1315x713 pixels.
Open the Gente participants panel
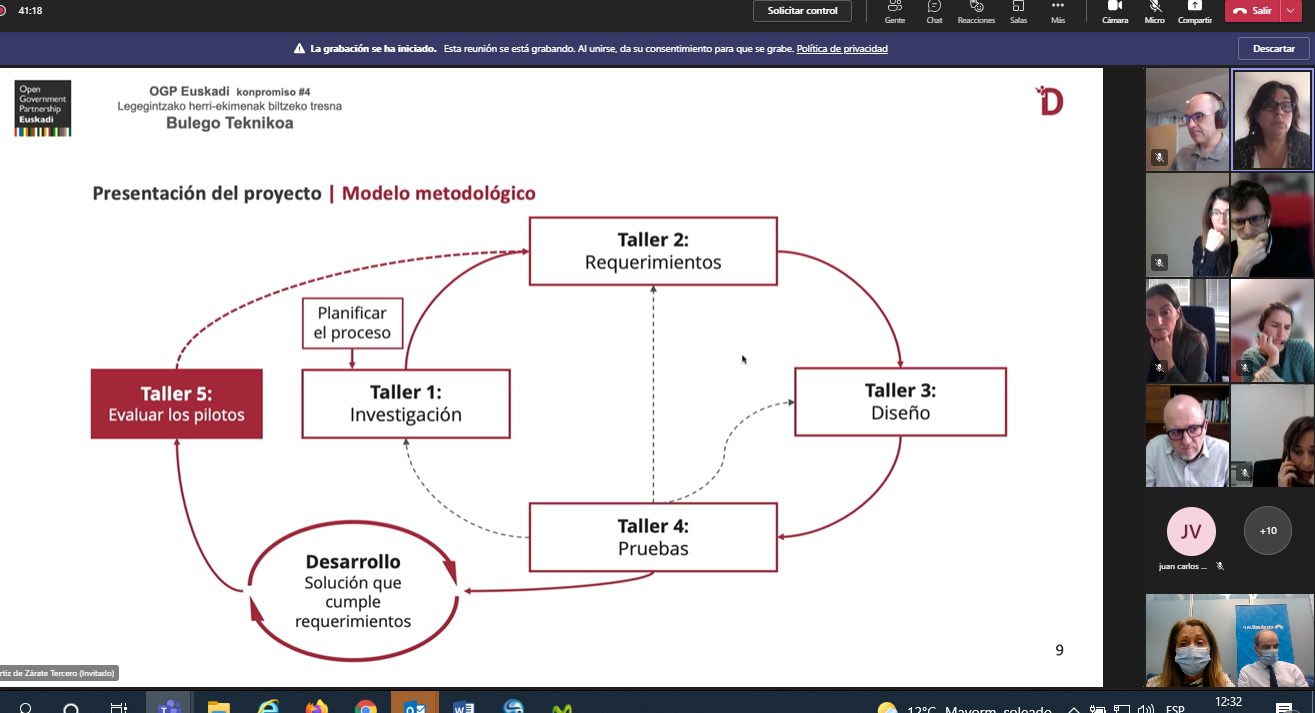click(894, 10)
